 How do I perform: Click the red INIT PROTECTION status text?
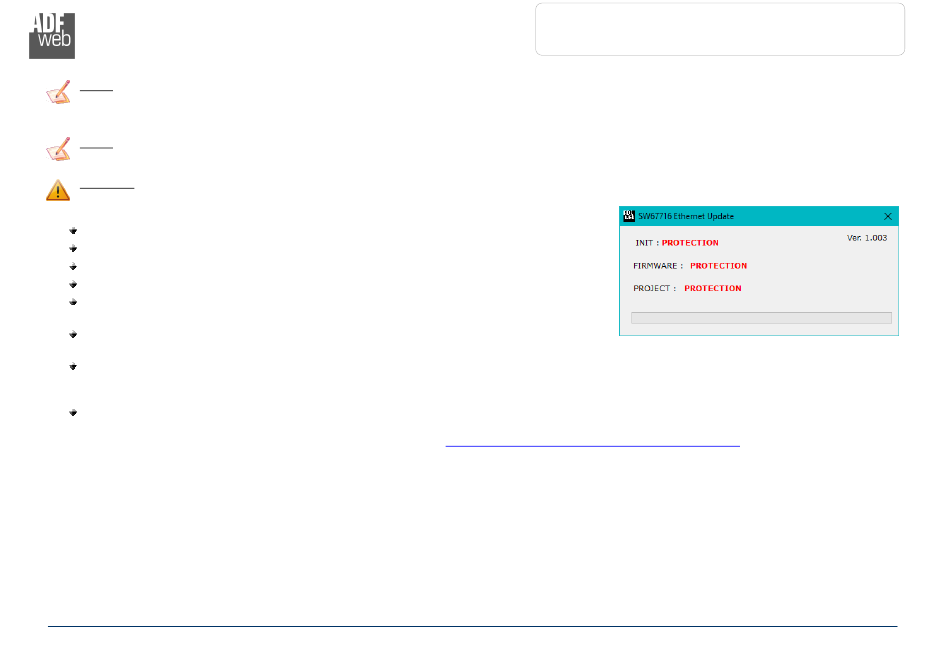point(690,243)
